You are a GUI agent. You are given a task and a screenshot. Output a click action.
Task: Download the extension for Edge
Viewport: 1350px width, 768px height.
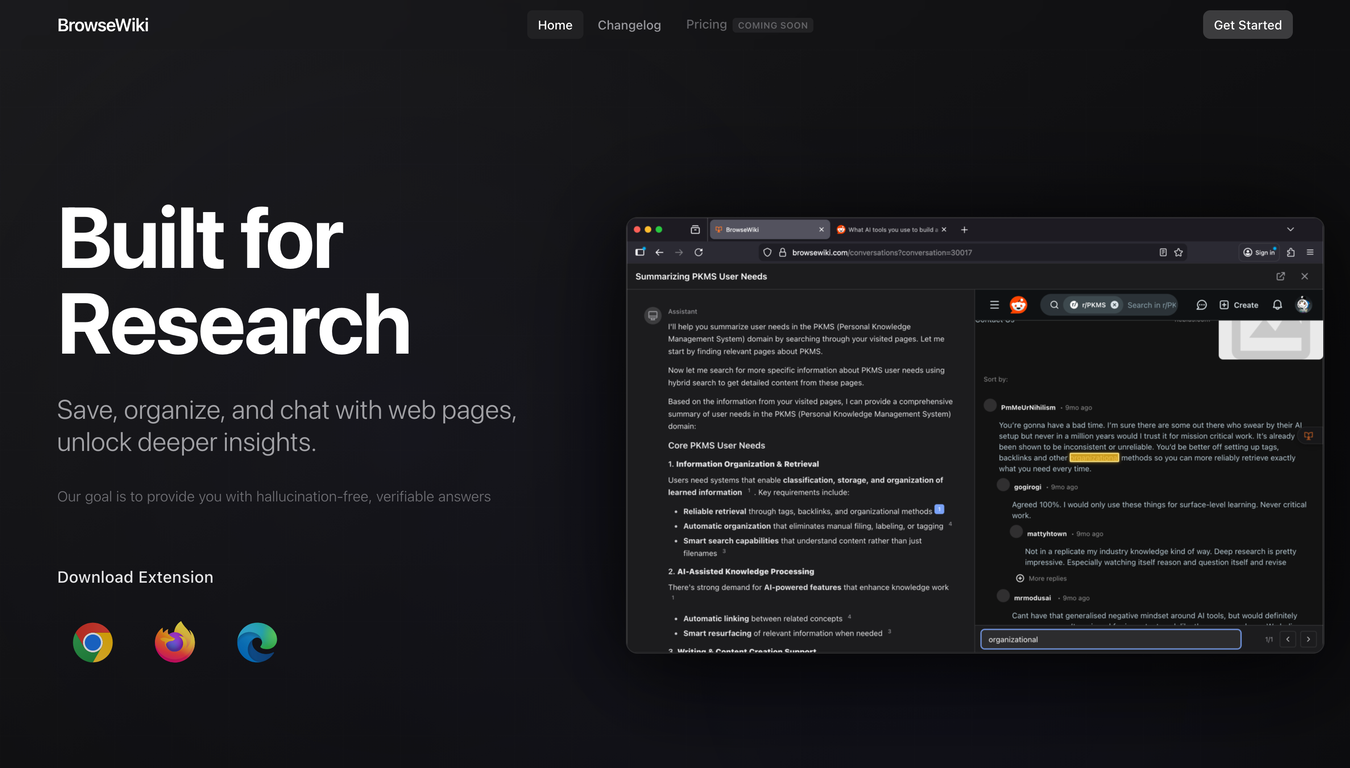[256, 642]
